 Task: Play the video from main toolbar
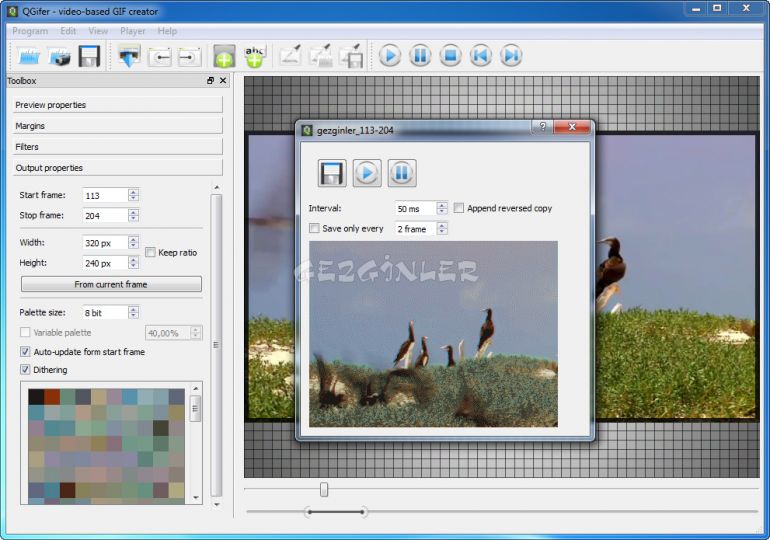click(390, 55)
